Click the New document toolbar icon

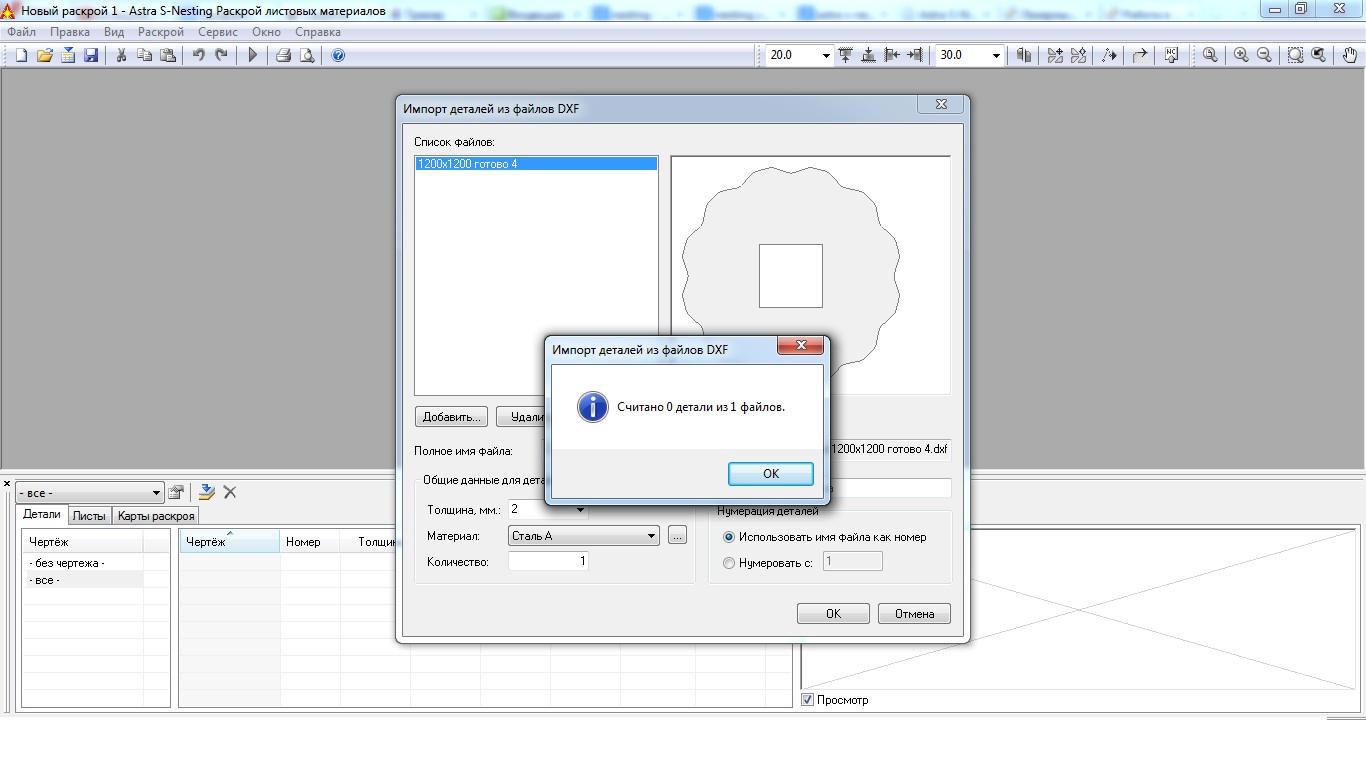[x=21, y=56]
